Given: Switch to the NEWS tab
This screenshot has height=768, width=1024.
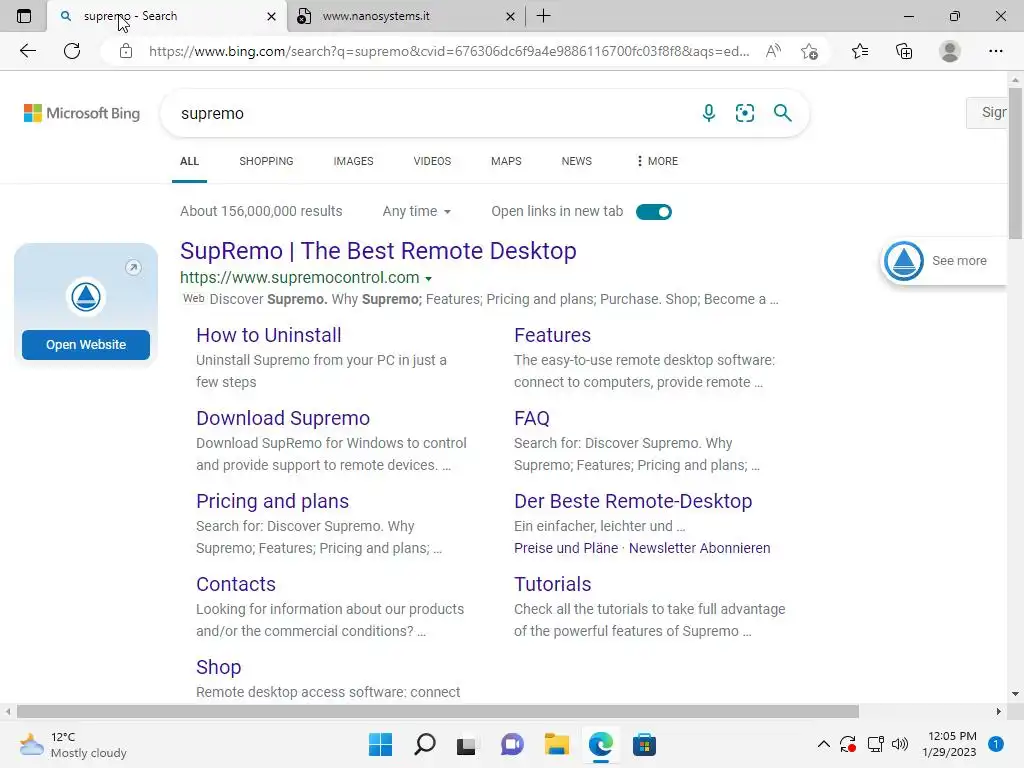Looking at the screenshot, I should point(577,161).
